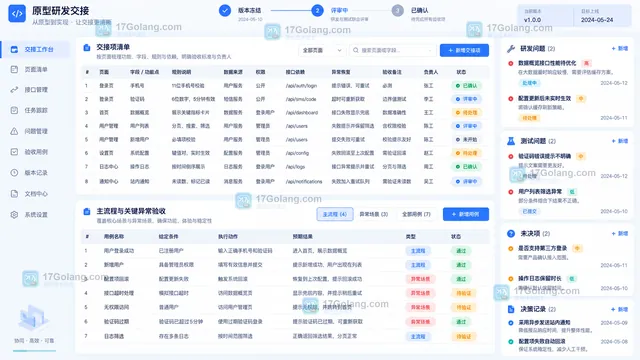The height and width of the screenshot is (360, 640).
Task: Open 交接工作台 via its sidebar icon
Action: pos(14,49)
